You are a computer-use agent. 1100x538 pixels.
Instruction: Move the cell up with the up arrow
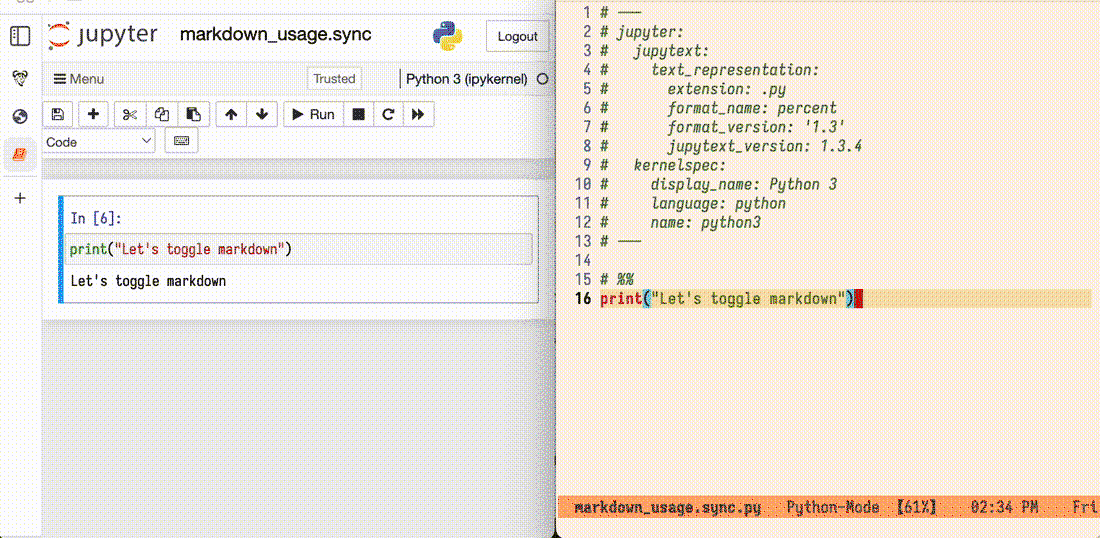point(231,114)
